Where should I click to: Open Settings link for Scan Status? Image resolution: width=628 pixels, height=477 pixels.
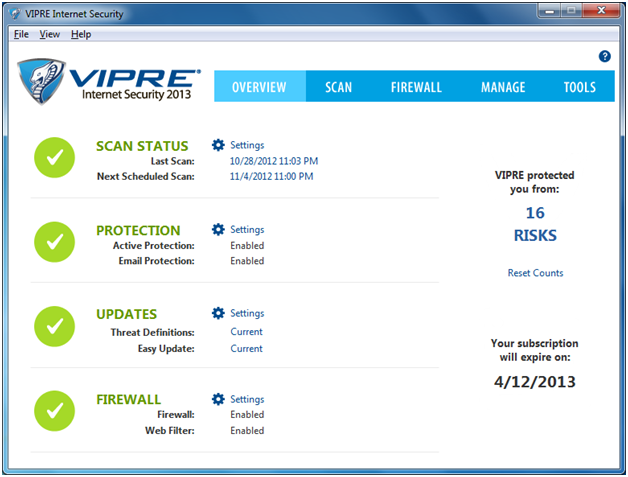pyautogui.click(x=247, y=145)
